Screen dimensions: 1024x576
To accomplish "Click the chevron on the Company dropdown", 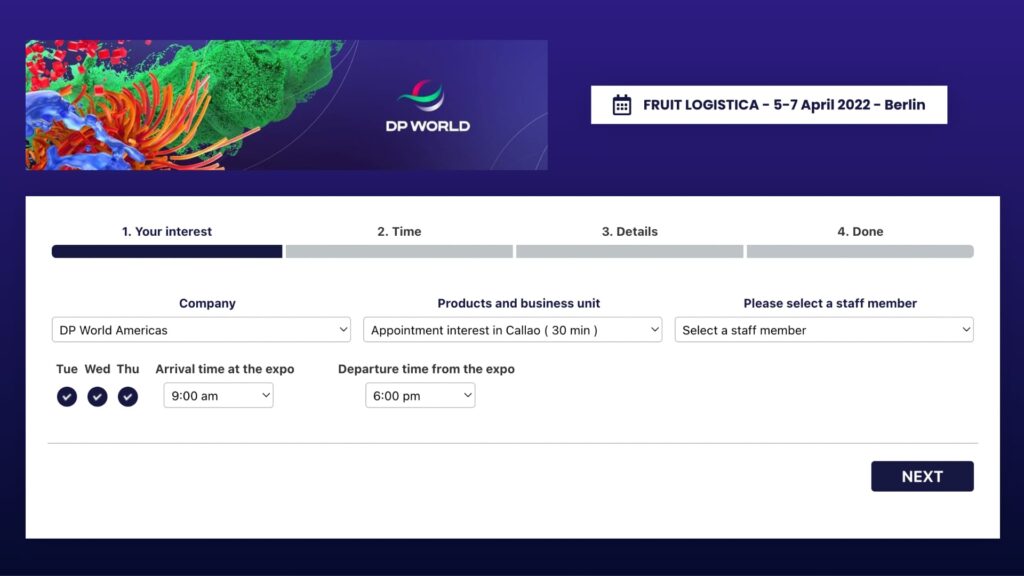I will pos(344,329).
